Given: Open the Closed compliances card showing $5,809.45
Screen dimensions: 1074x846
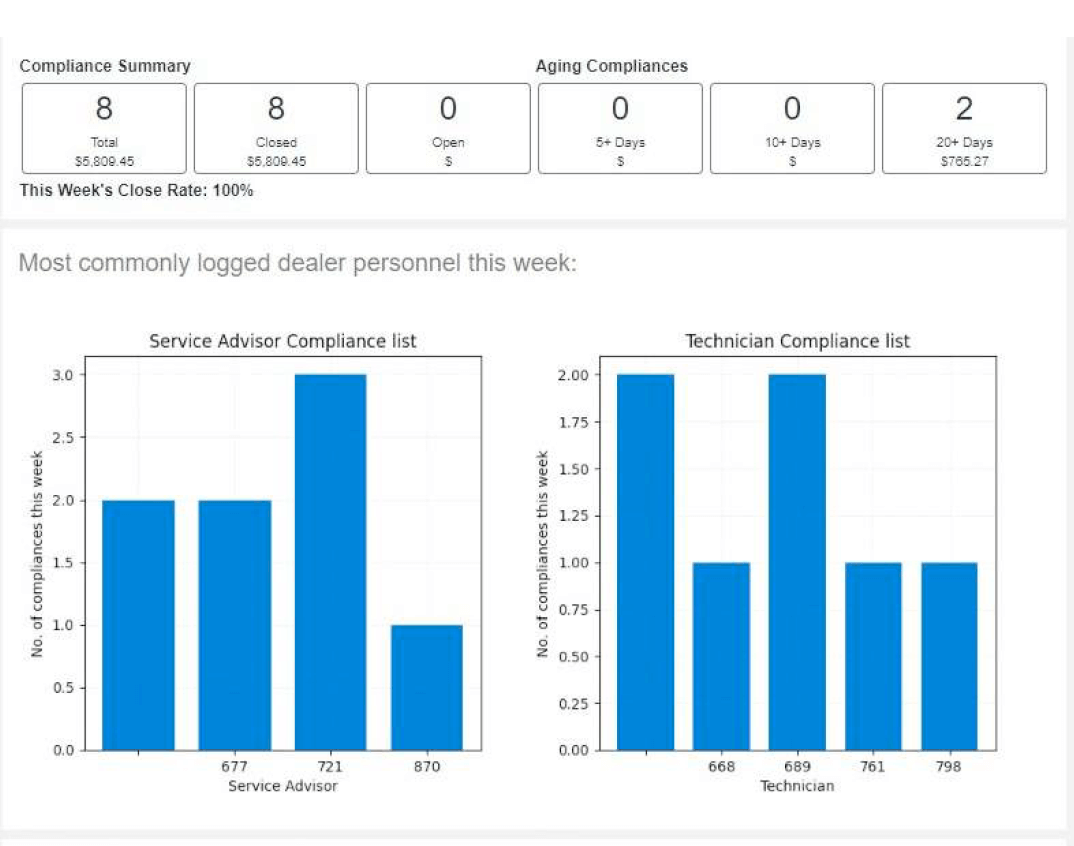Looking at the screenshot, I should point(276,127).
